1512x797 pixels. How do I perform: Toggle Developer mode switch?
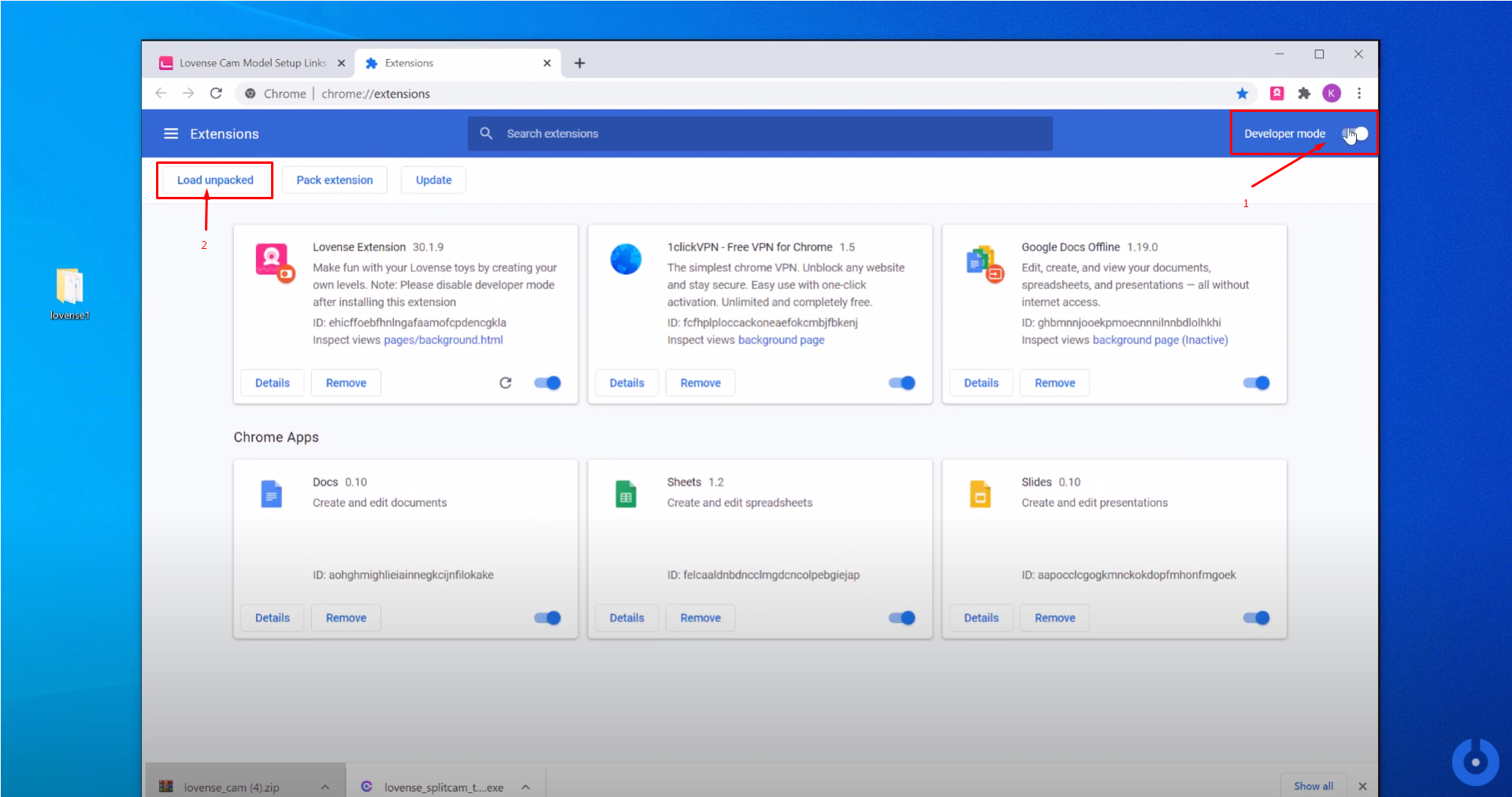(1355, 134)
